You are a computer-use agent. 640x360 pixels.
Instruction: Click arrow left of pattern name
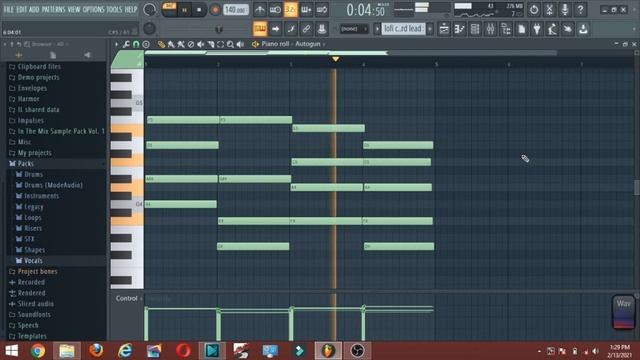point(377,29)
